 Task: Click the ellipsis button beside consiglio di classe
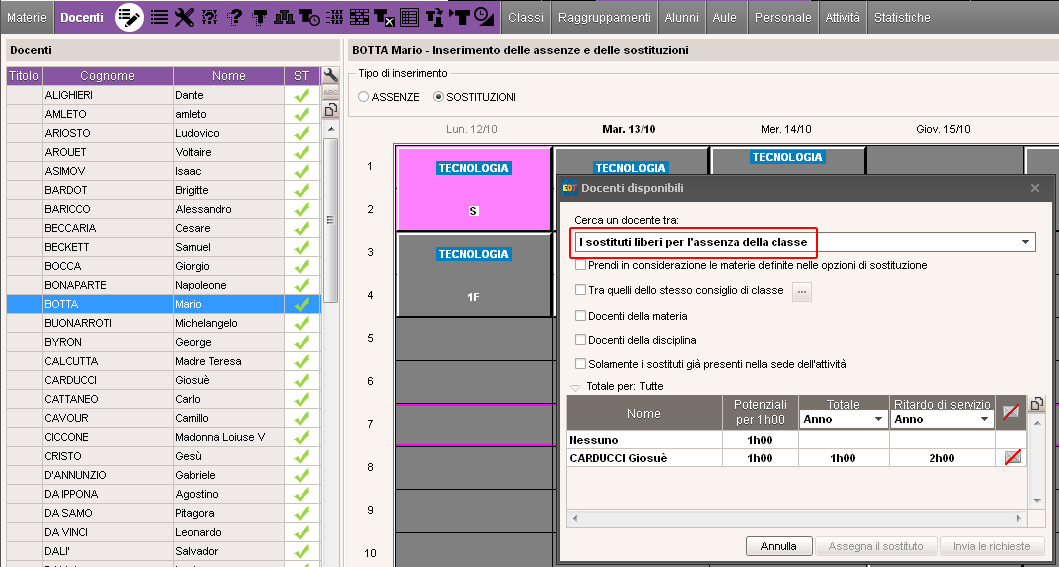801,291
